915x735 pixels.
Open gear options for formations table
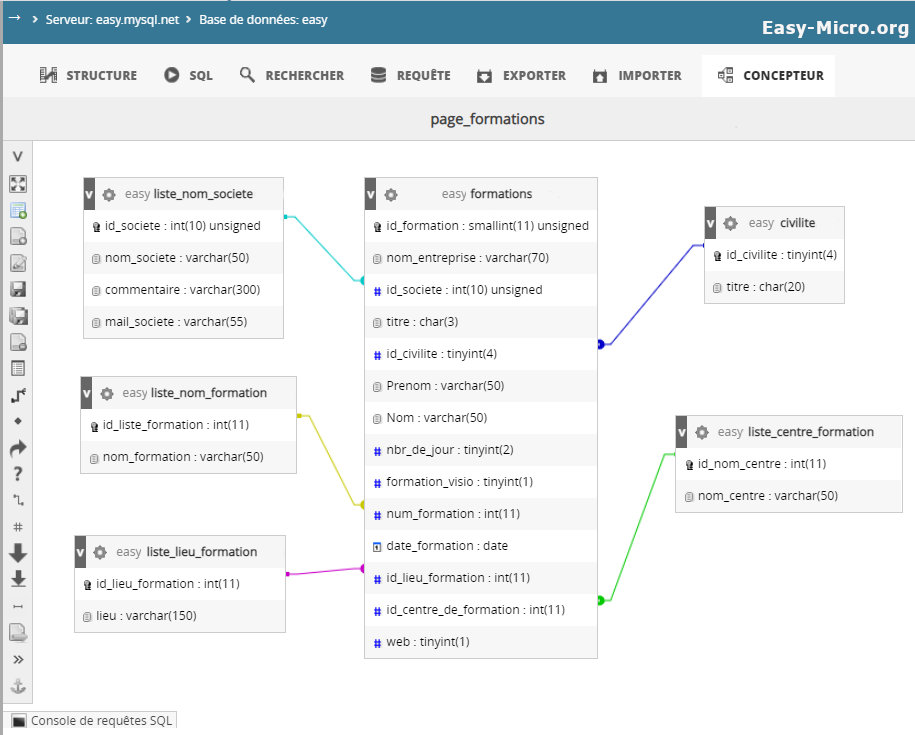[391, 194]
